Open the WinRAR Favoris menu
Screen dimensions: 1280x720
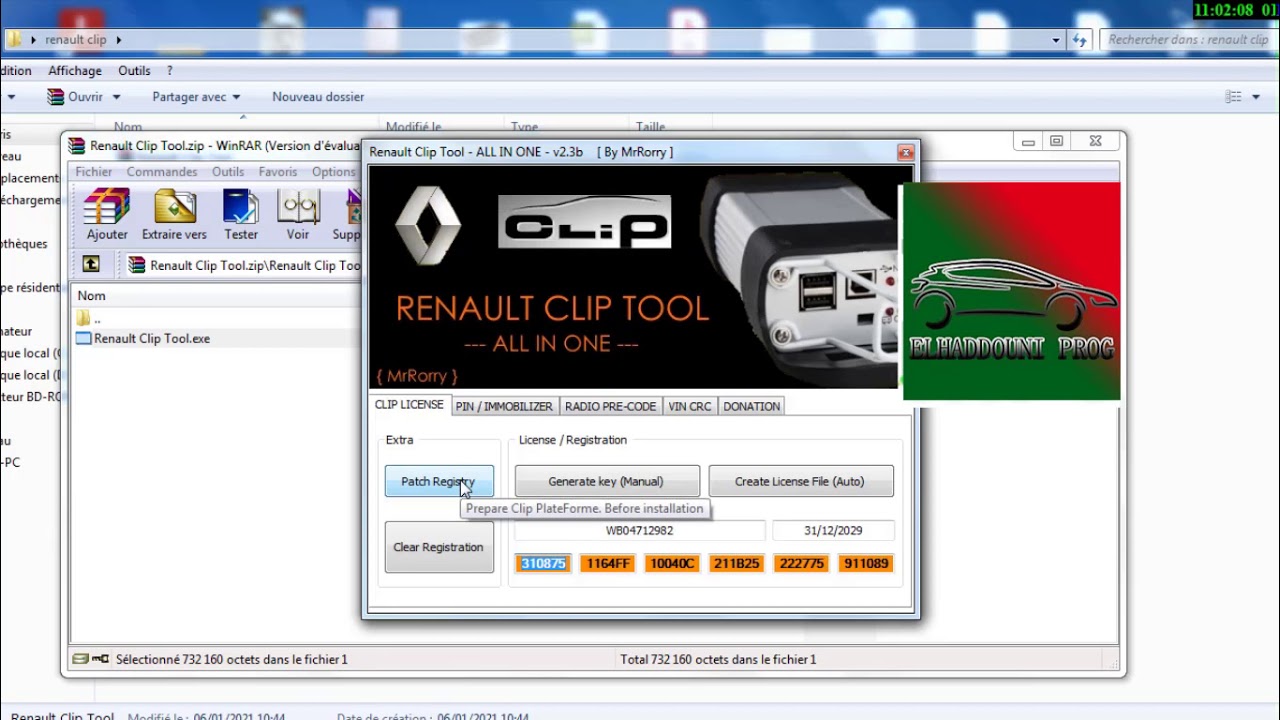(278, 172)
